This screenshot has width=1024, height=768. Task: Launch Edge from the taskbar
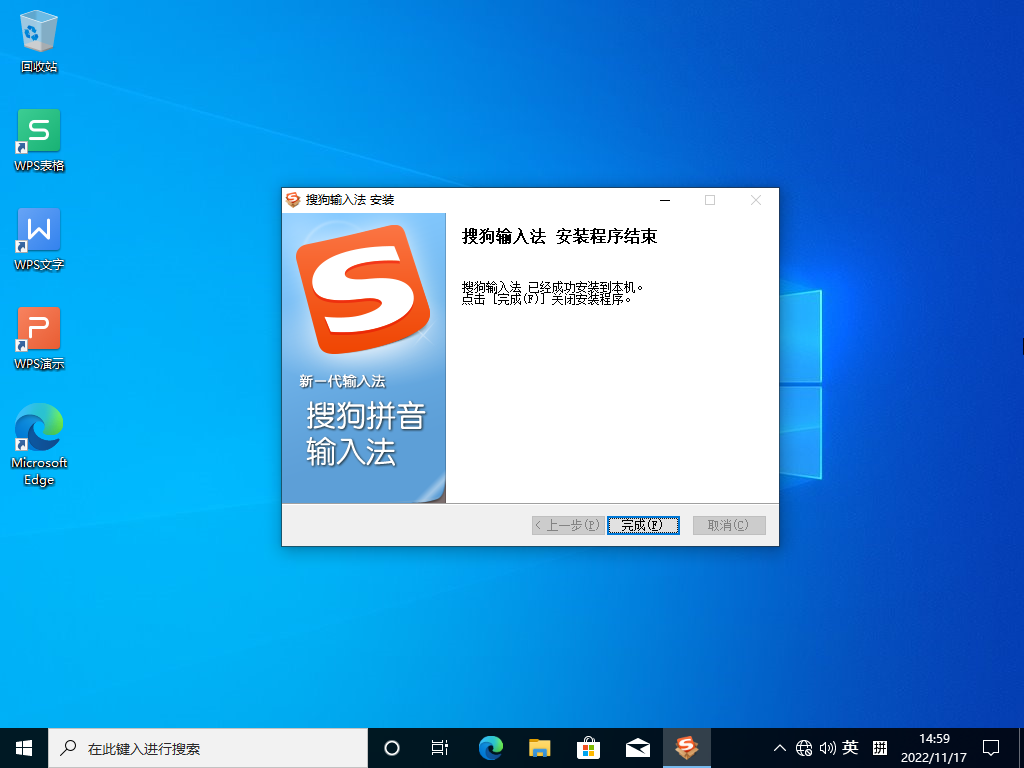[490, 748]
